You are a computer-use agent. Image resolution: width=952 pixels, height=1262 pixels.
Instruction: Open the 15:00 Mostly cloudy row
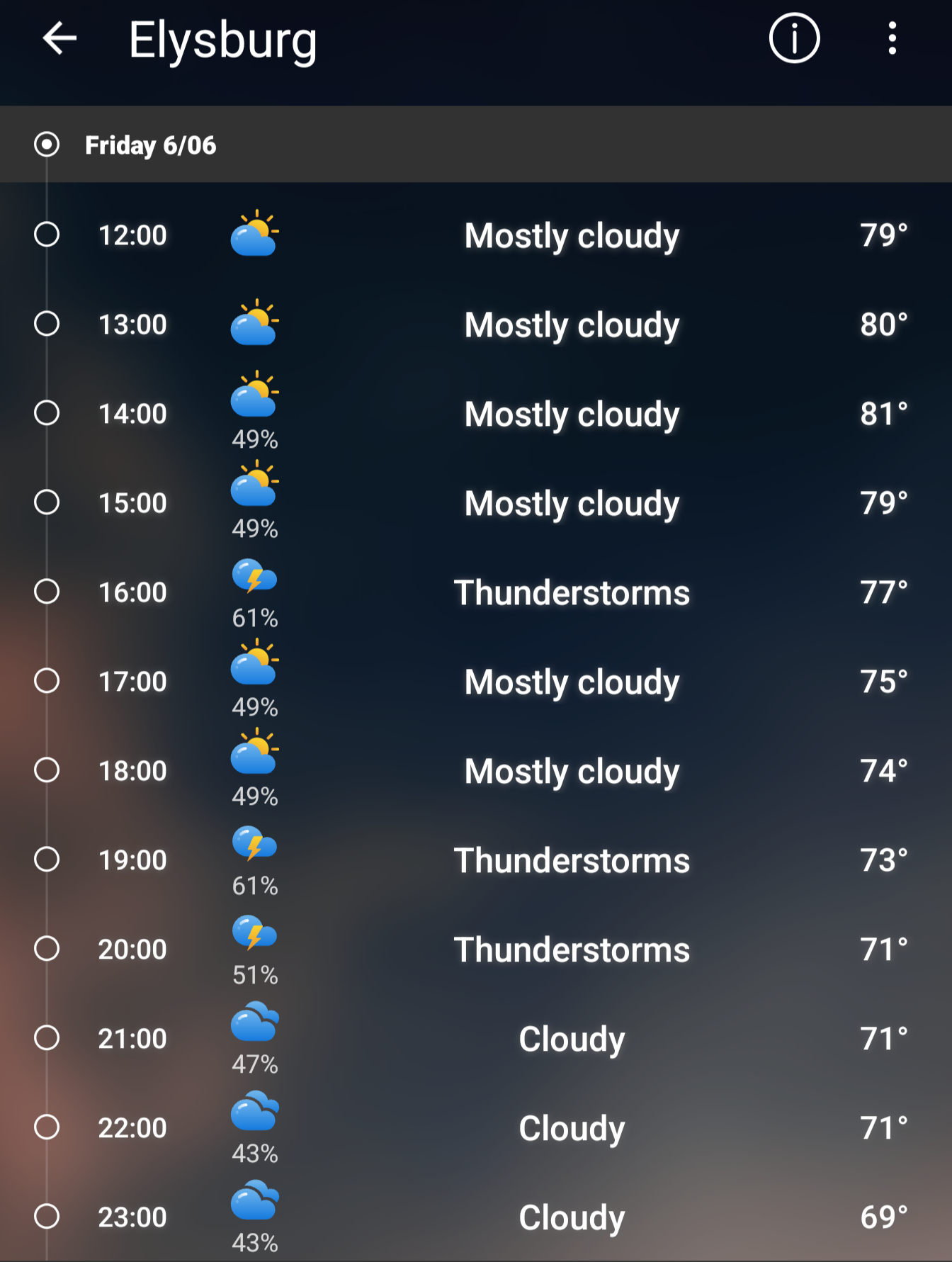point(476,502)
